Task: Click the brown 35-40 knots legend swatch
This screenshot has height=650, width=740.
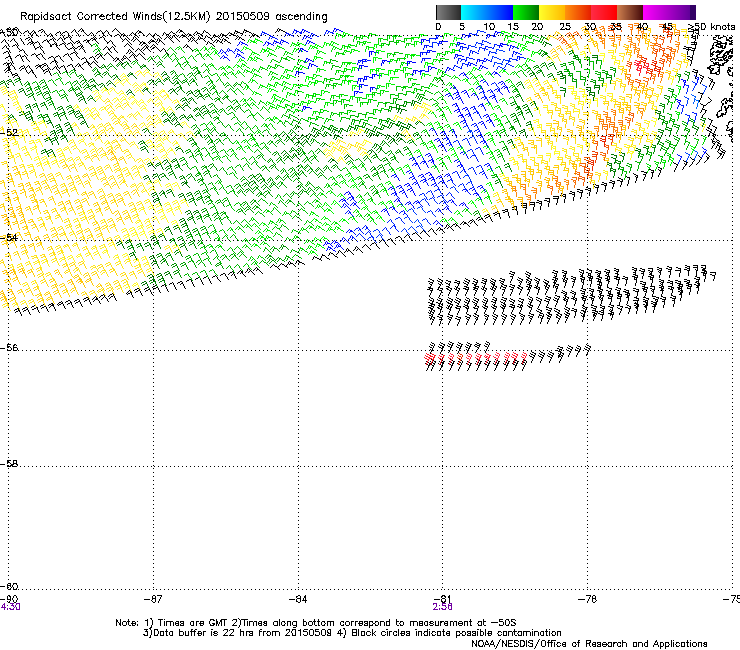Action: 630,12
